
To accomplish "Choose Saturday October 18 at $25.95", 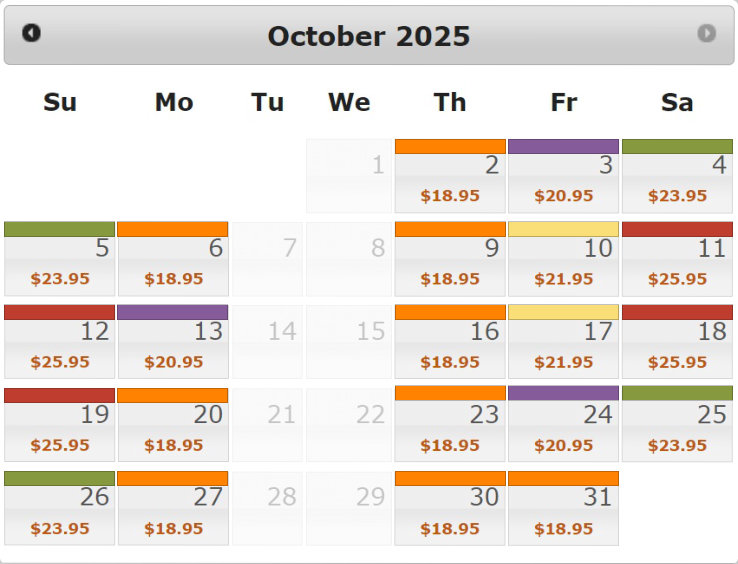I will click(x=677, y=342).
